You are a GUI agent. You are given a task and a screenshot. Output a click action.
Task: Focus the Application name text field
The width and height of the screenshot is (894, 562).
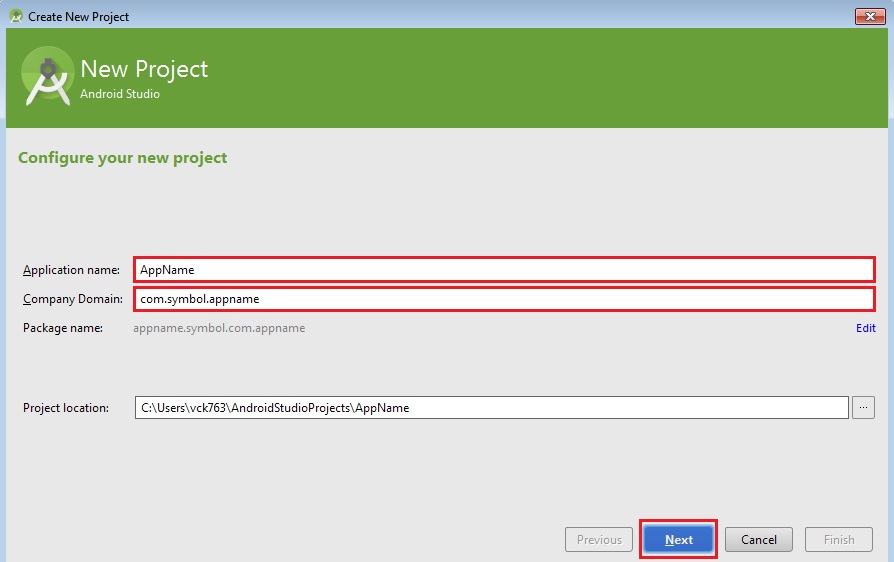[504, 270]
